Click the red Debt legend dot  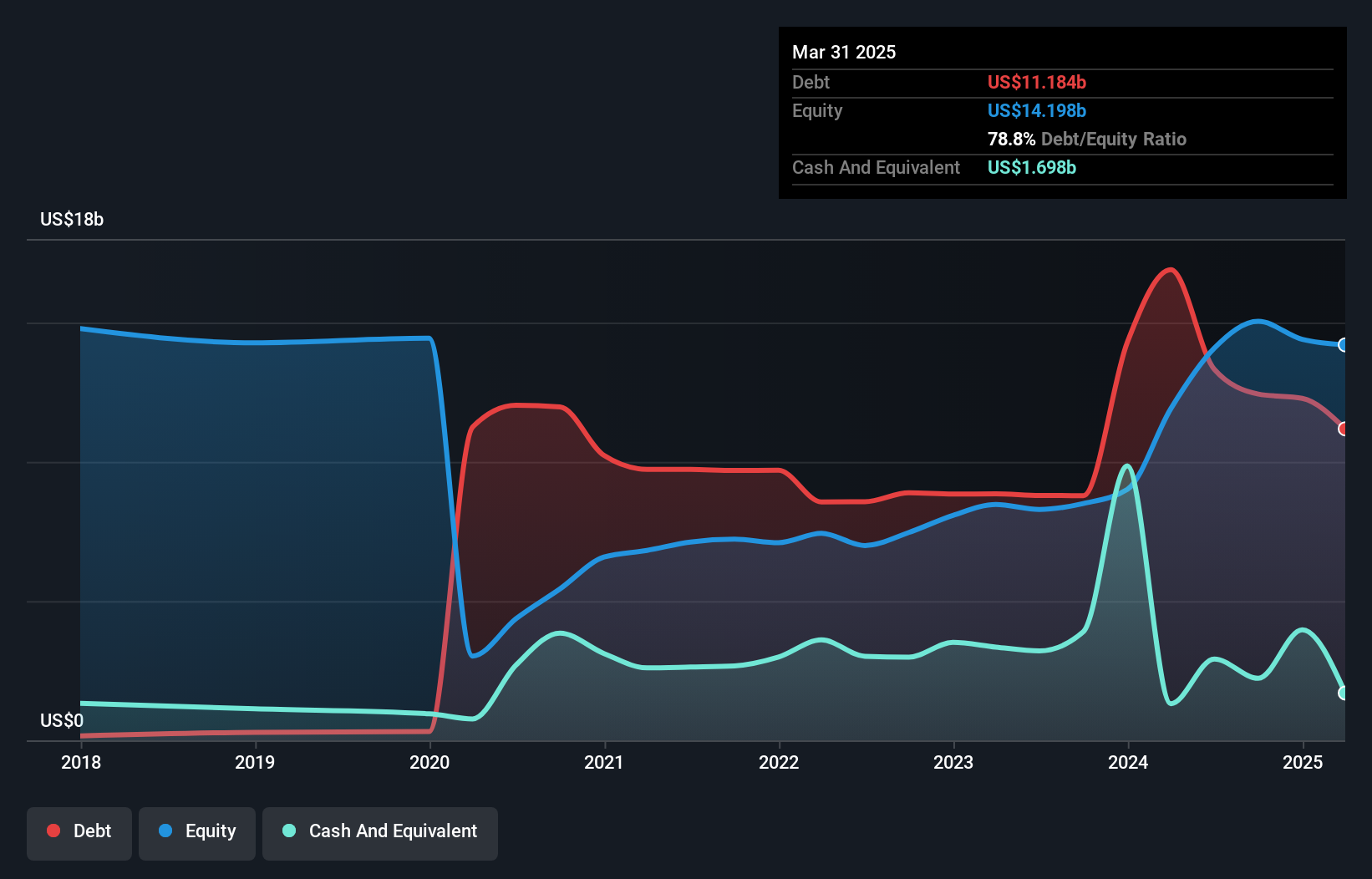53,831
